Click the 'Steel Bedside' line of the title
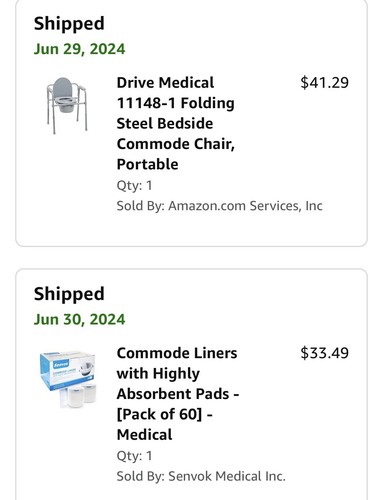 (x=165, y=123)
